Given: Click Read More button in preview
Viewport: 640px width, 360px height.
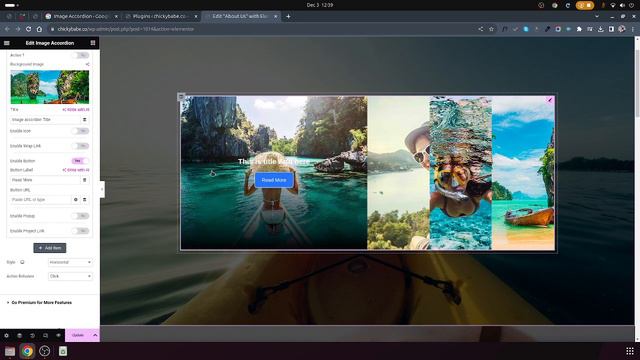Looking at the screenshot, I should pyautogui.click(x=274, y=180).
